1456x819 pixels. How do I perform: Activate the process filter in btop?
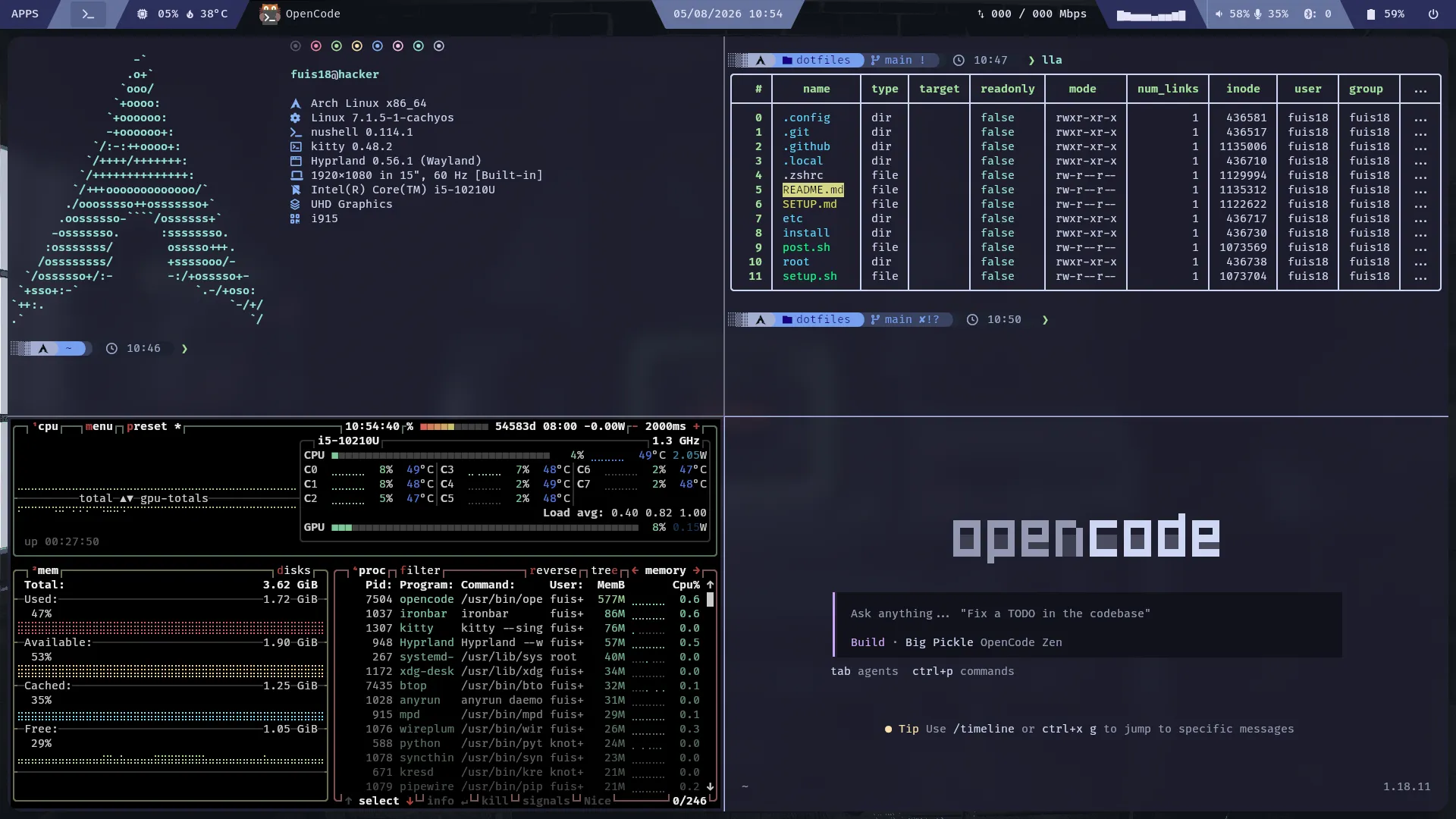tap(420, 570)
